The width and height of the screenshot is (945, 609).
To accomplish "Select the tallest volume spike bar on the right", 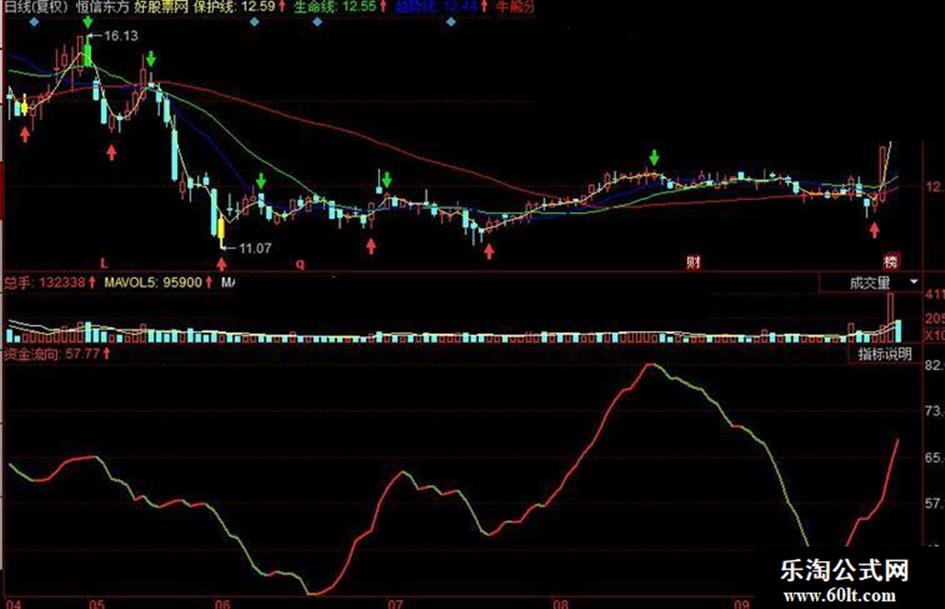I will click(x=890, y=318).
